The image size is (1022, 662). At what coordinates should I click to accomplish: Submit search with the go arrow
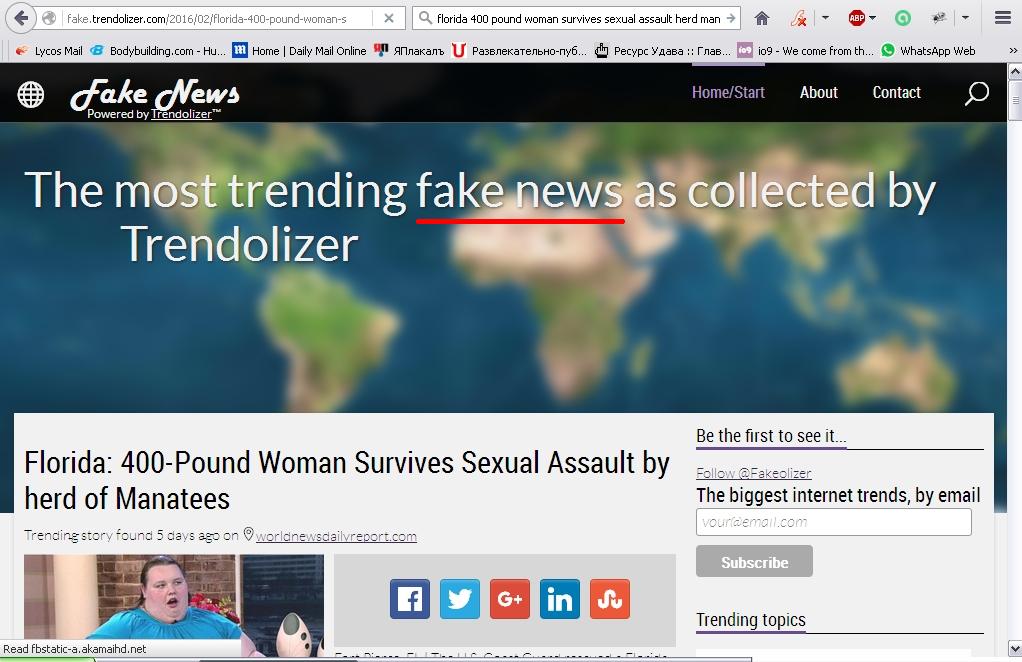(x=731, y=18)
